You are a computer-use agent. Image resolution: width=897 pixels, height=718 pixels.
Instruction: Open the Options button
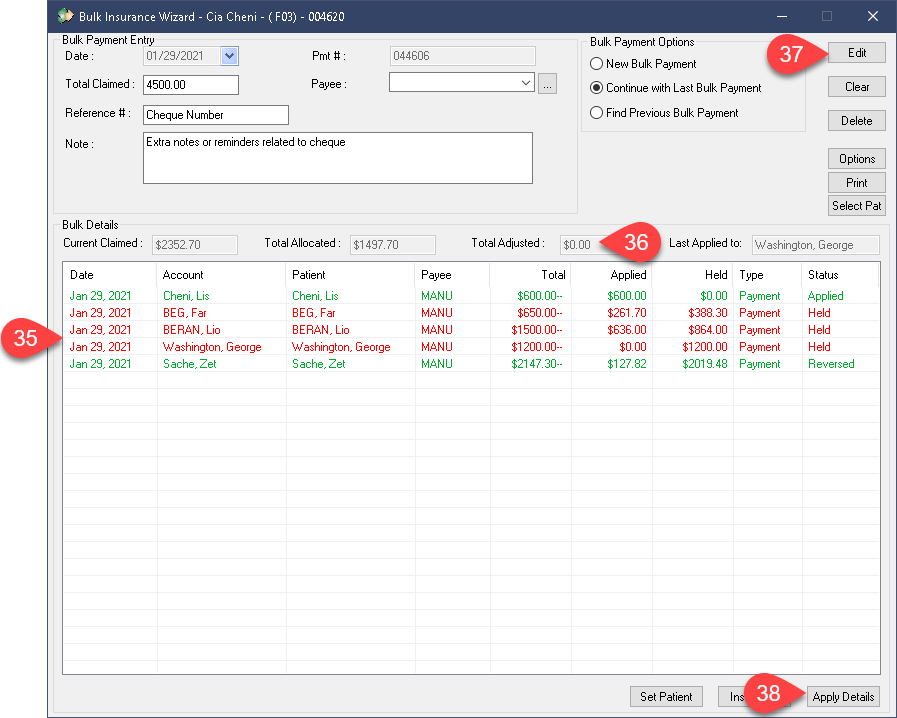[856, 158]
